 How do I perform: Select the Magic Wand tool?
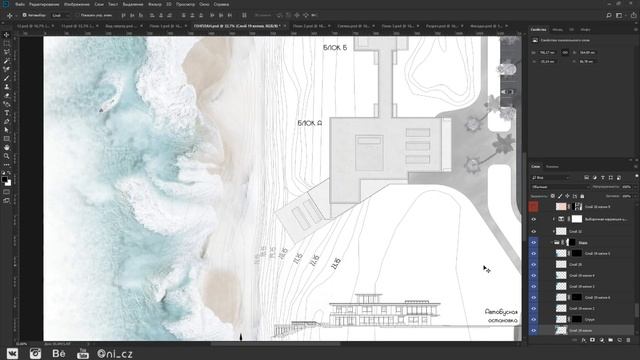pyautogui.click(x=7, y=61)
